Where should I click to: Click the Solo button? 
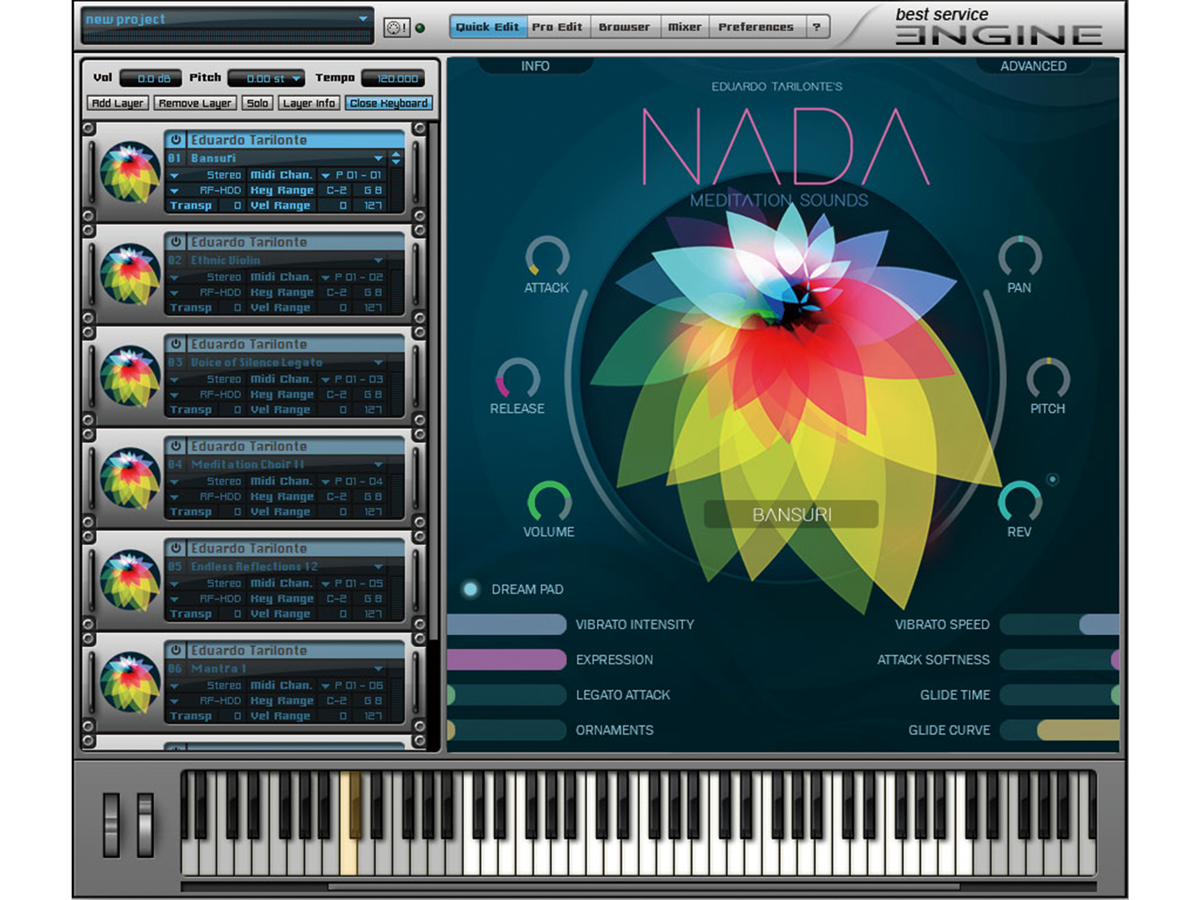(258, 103)
